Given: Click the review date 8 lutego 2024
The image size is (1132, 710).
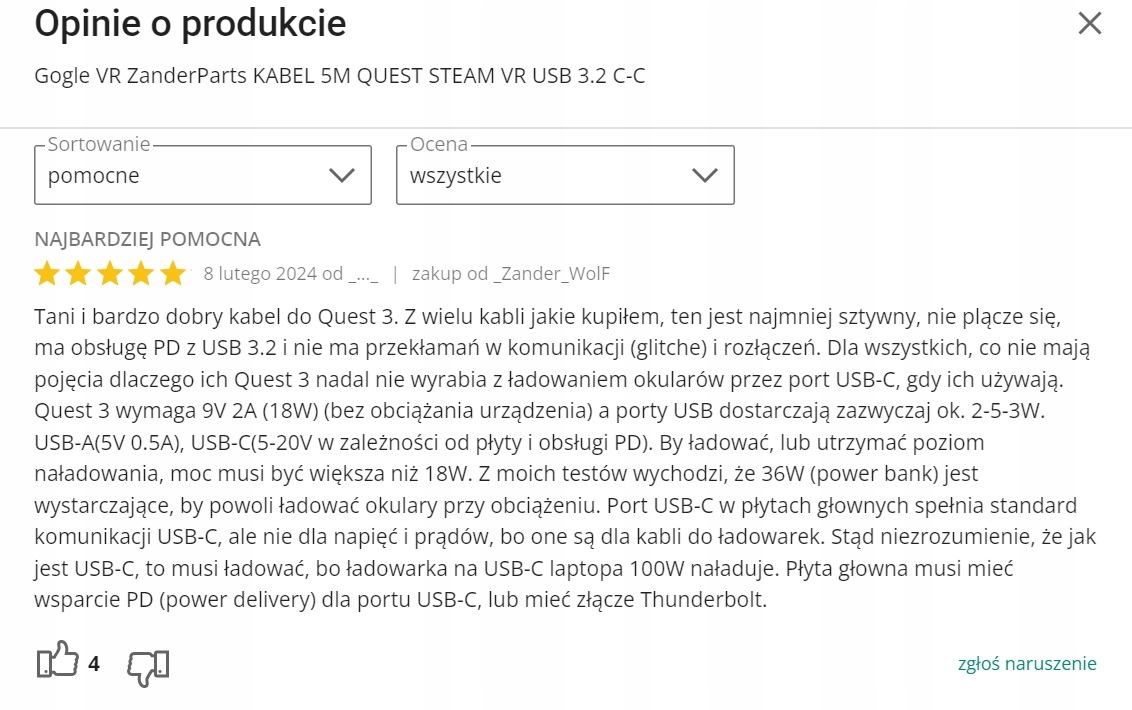Looking at the screenshot, I should coord(260,274).
